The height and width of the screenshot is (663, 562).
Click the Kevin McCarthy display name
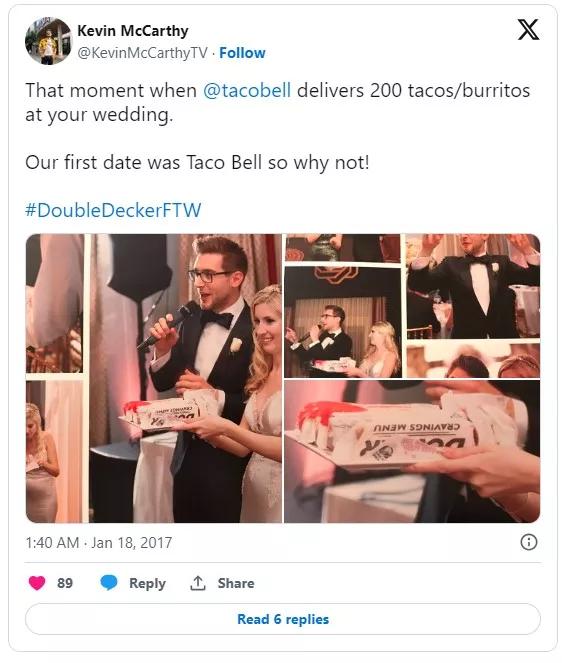point(133,31)
